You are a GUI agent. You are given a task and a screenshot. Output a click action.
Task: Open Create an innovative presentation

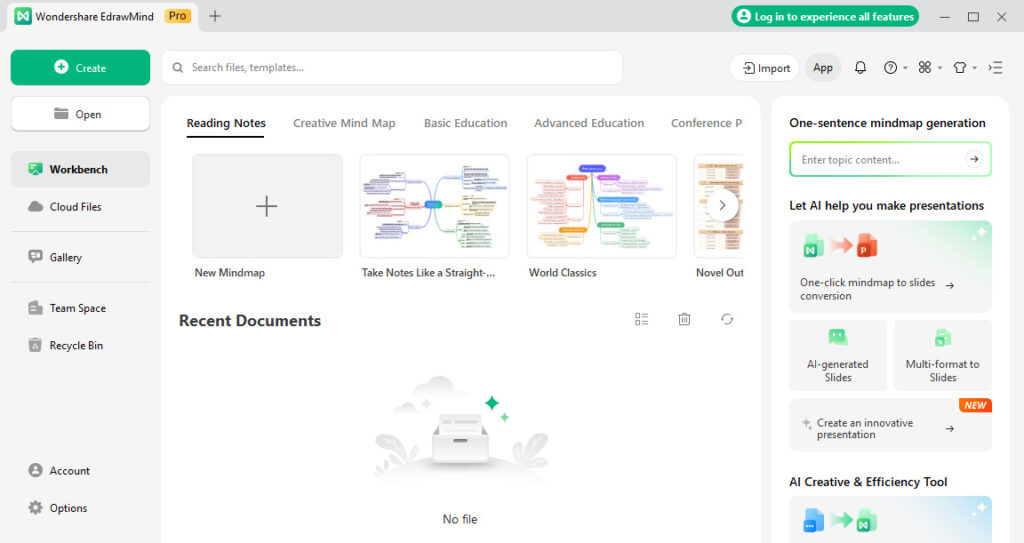pos(890,425)
